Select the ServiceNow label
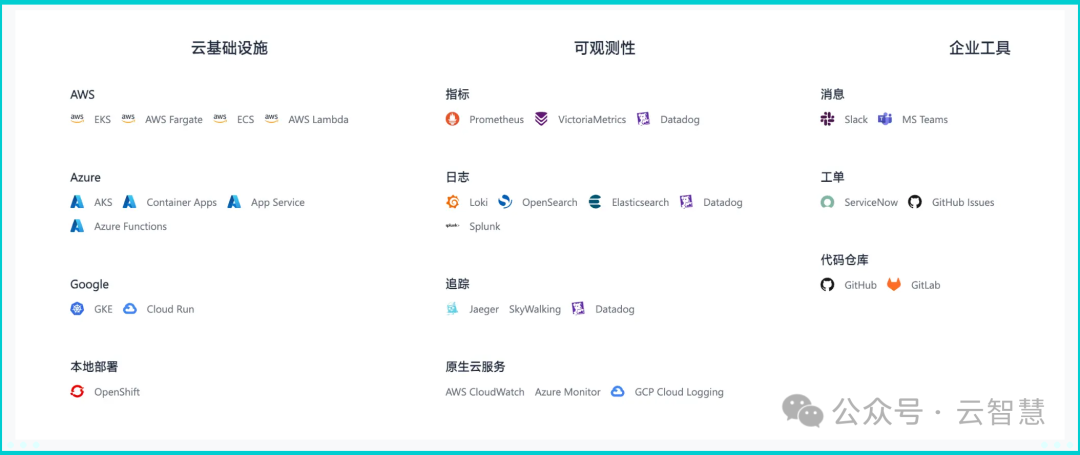This screenshot has width=1080, height=455. 871,203
